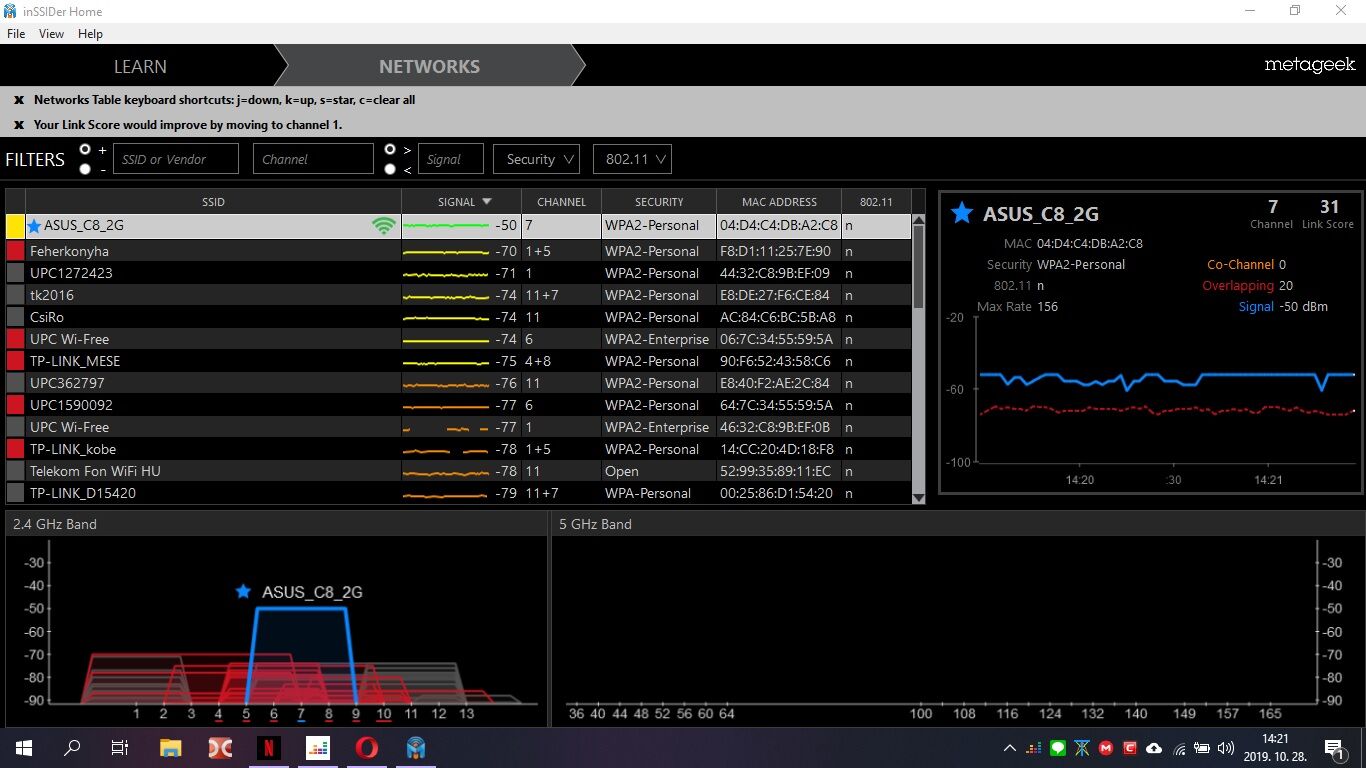Select the CsiRo network row
The width and height of the screenshot is (1366, 768).
point(459,317)
